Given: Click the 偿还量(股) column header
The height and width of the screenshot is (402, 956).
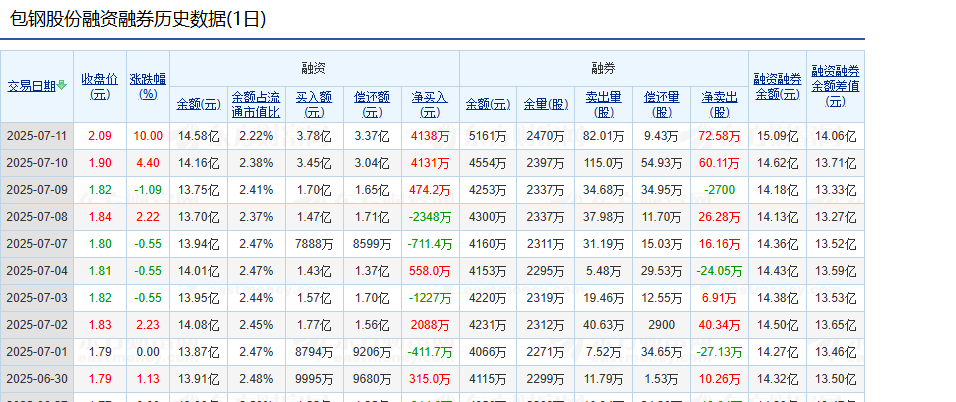Looking at the screenshot, I should click(662, 104).
